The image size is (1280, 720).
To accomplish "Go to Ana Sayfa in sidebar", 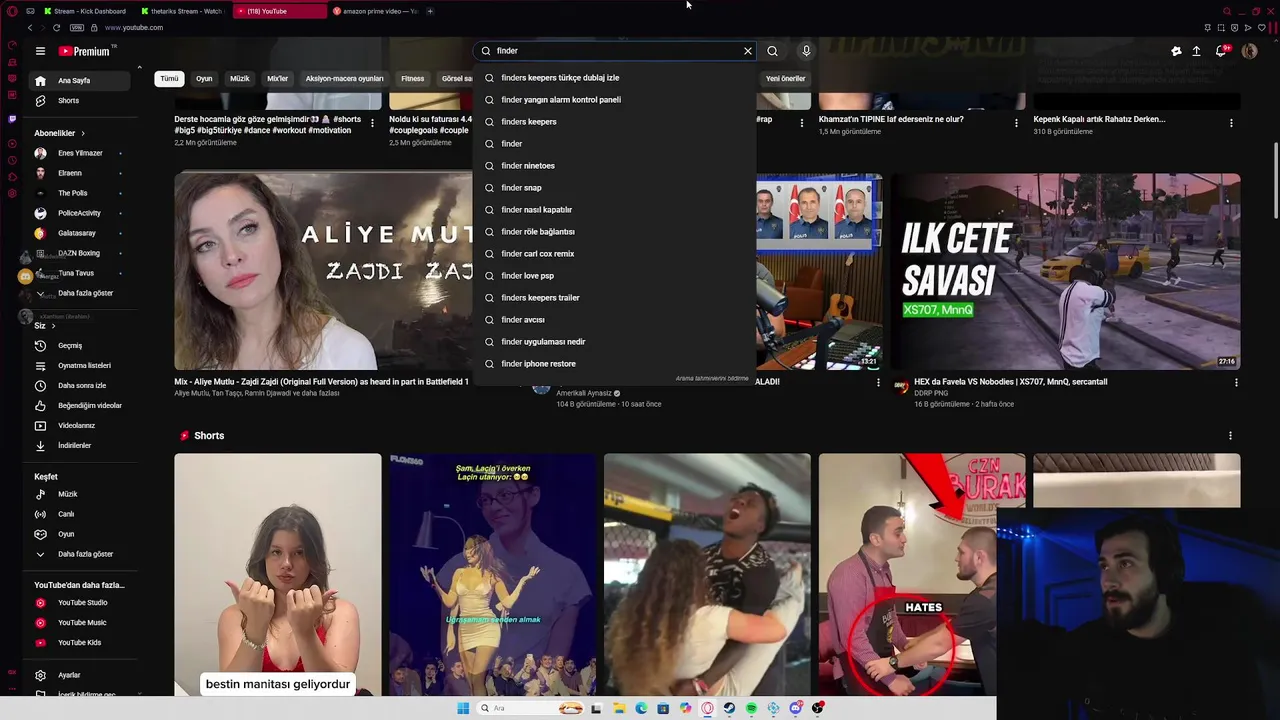I will (80, 81).
